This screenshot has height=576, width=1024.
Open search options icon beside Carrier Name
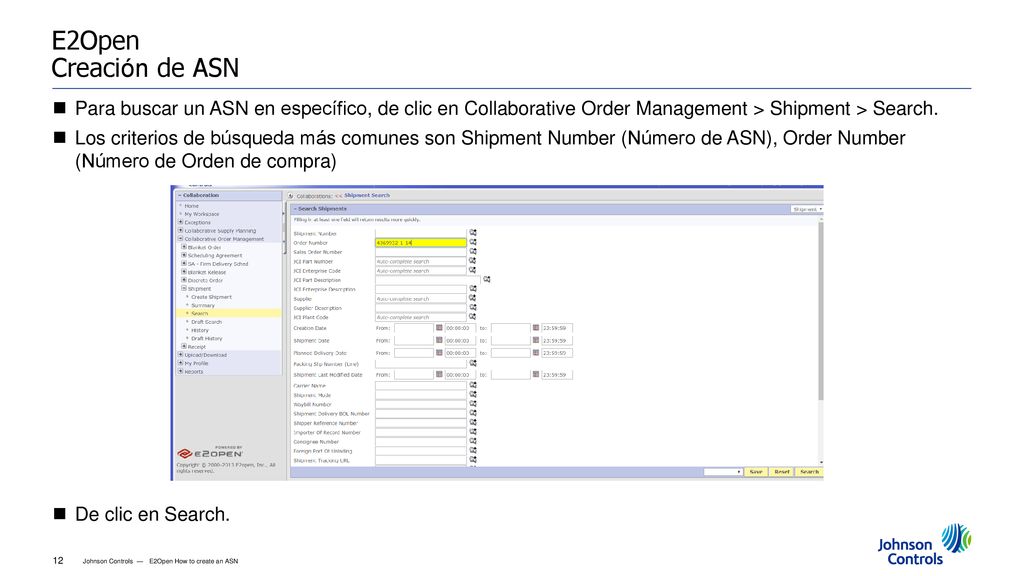tap(473, 385)
